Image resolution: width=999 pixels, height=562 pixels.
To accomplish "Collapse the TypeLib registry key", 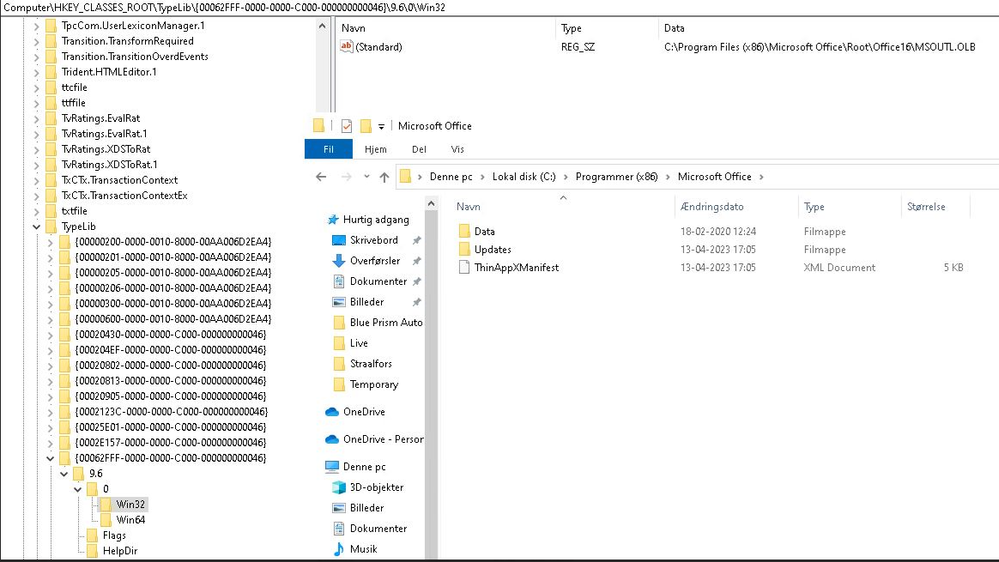I will click(37, 227).
